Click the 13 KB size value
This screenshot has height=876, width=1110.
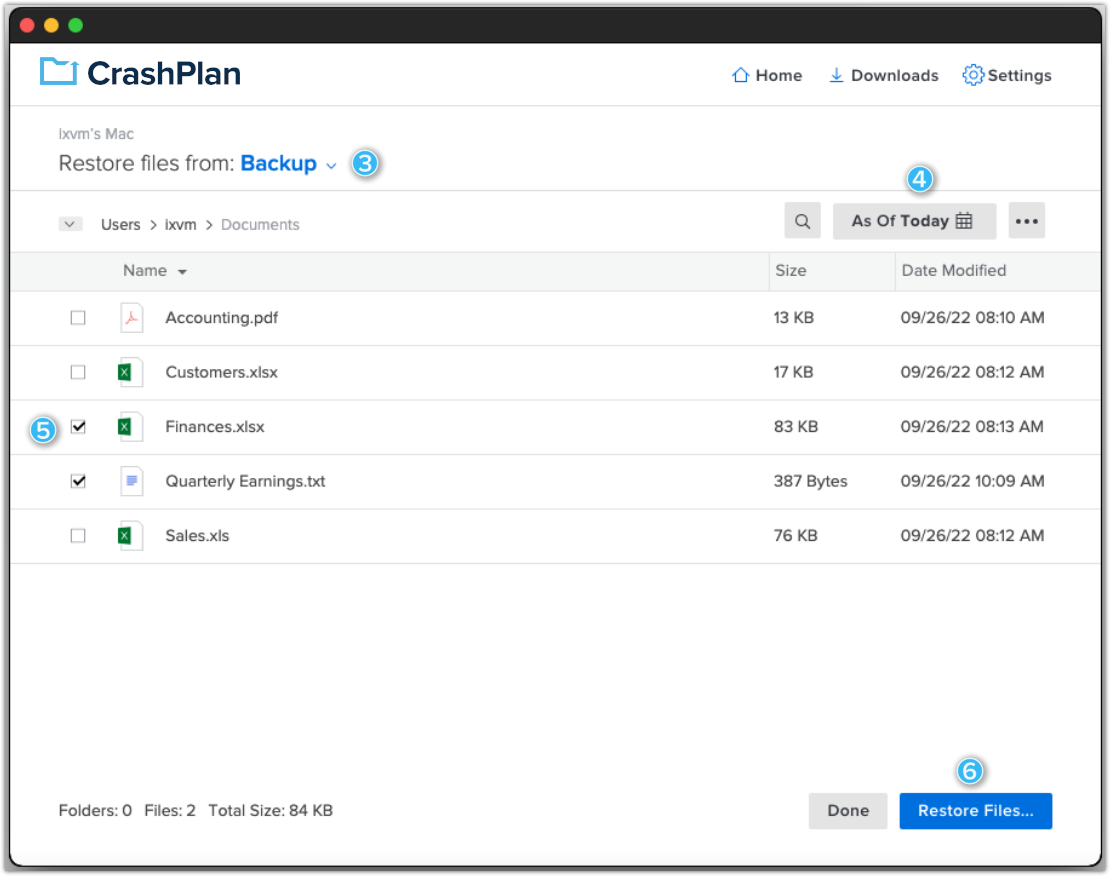(x=793, y=318)
